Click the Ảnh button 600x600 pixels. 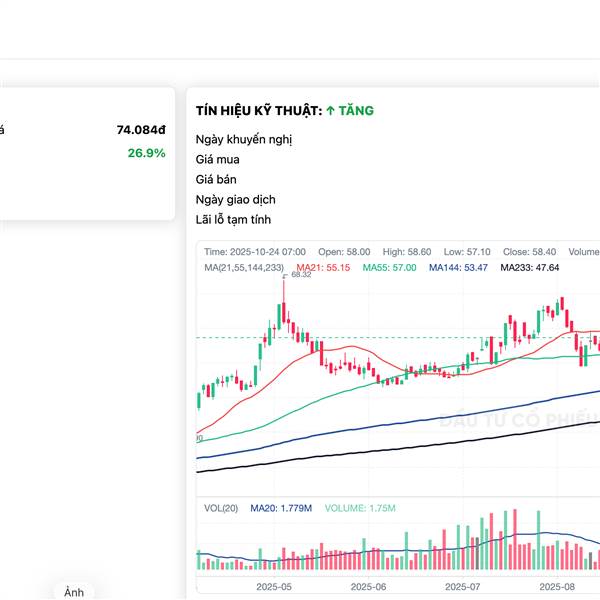tap(73, 593)
